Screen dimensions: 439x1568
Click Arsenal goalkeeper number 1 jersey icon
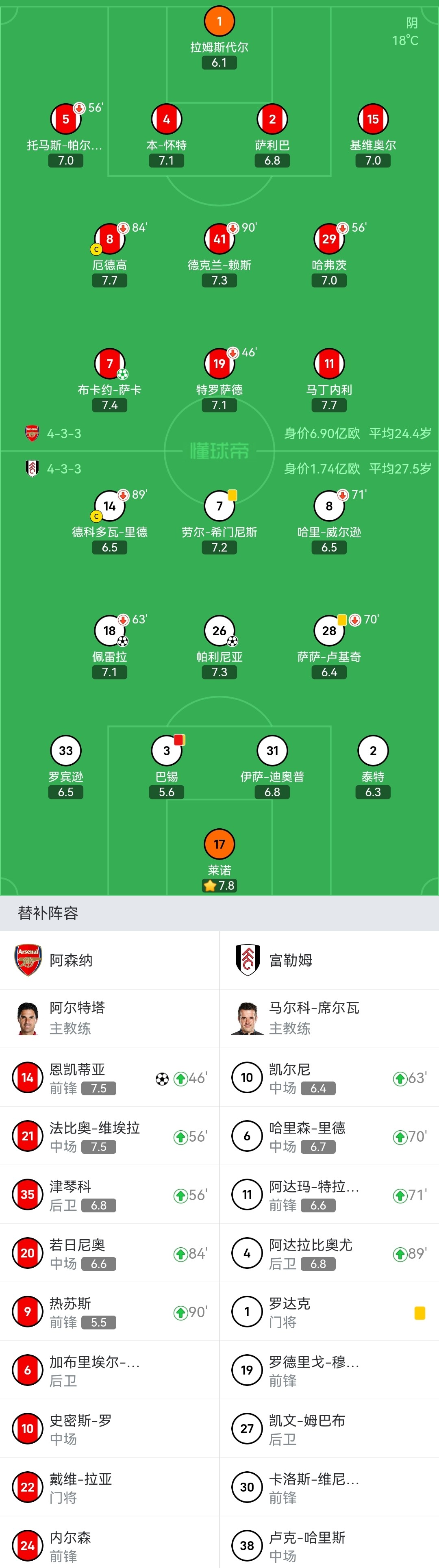[219, 22]
